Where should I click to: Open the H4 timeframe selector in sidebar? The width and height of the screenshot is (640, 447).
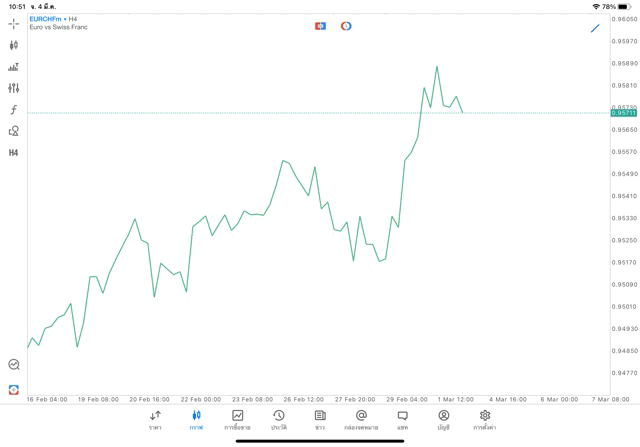tap(13, 153)
